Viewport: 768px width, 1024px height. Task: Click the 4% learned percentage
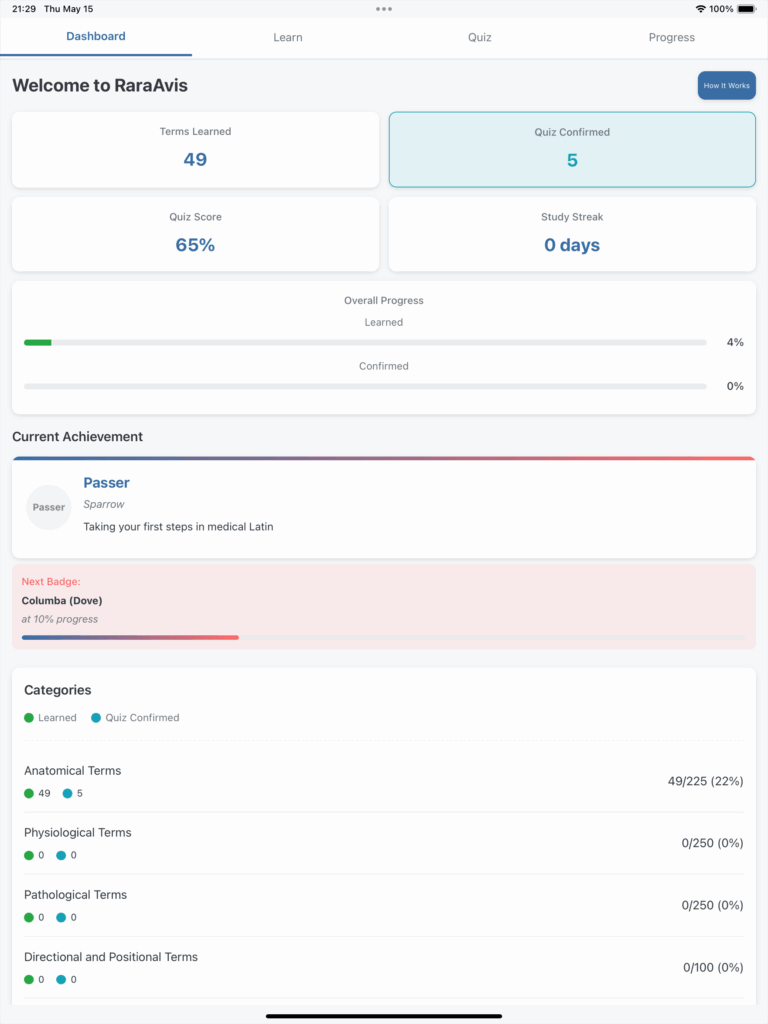735,342
